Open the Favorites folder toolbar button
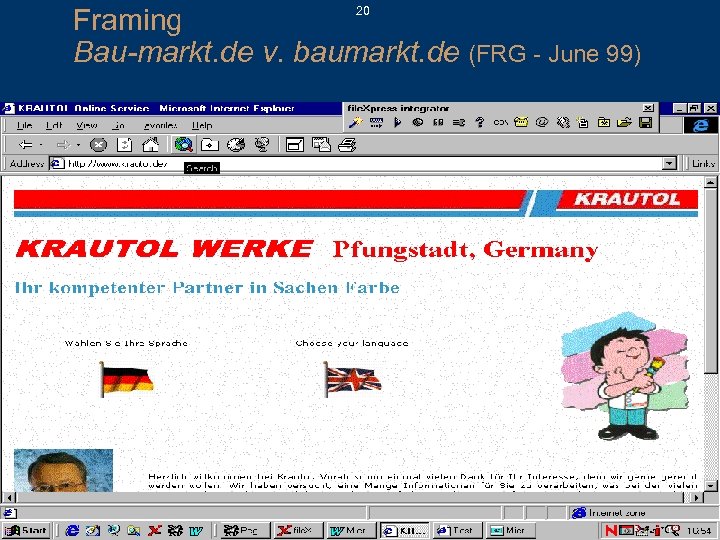Screen dimensions: 720x540 209,145
